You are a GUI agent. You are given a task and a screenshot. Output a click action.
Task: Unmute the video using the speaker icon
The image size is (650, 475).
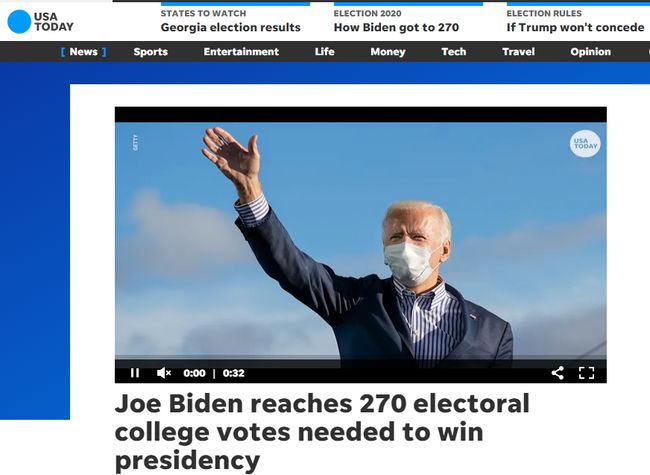(164, 373)
